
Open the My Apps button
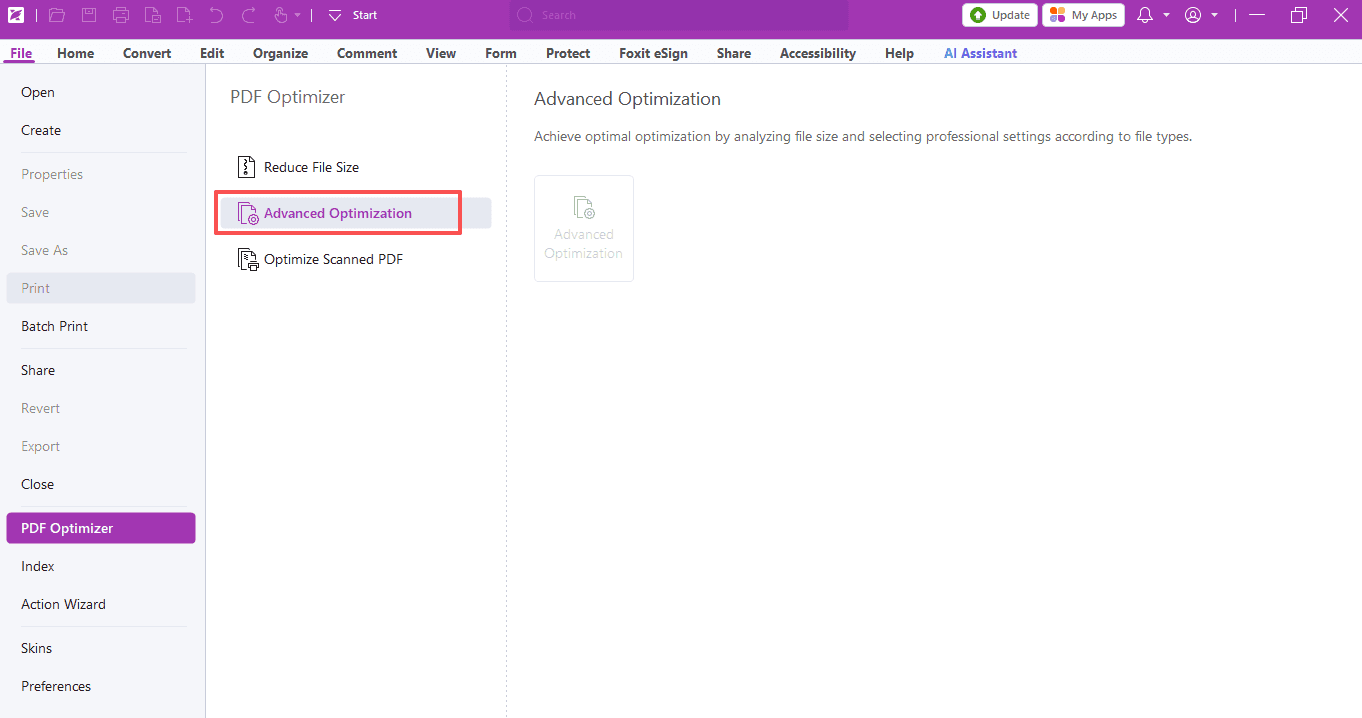[1083, 15]
